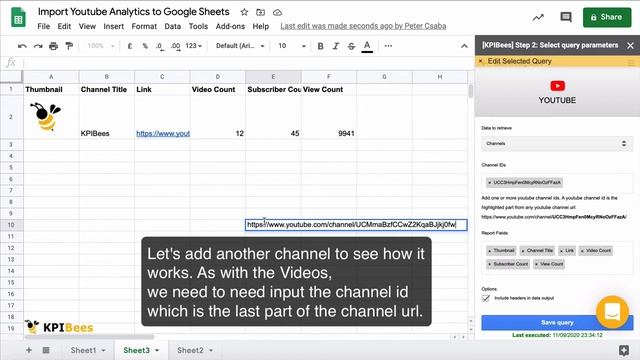Switch to the Sheet1 tab

(83, 350)
